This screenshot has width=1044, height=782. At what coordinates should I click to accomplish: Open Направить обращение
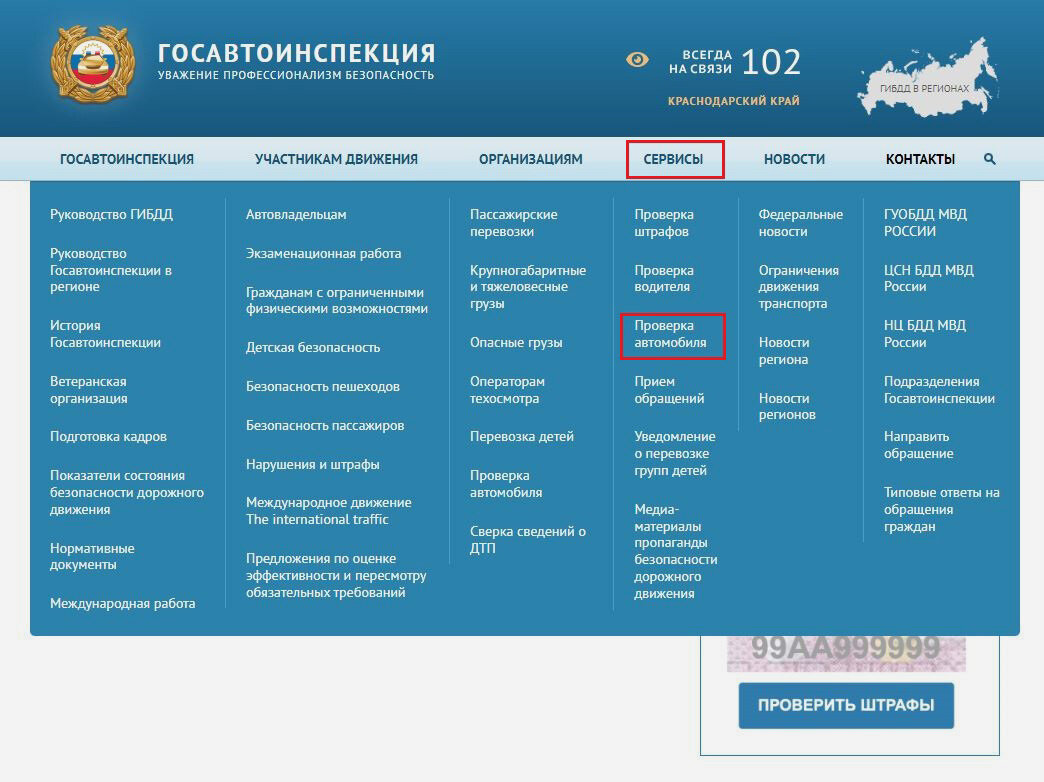point(919,445)
